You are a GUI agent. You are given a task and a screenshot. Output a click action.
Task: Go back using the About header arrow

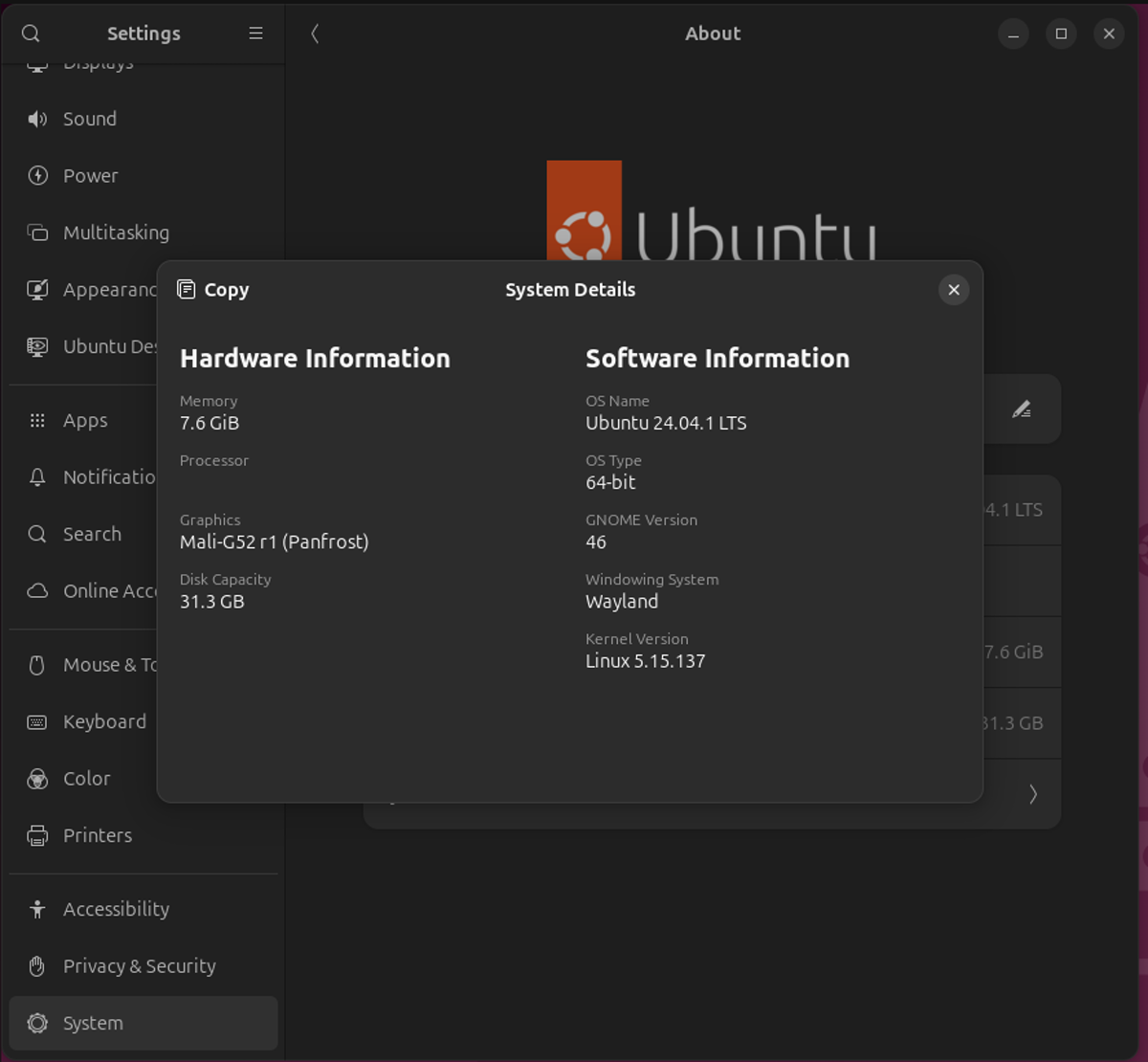point(315,33)
